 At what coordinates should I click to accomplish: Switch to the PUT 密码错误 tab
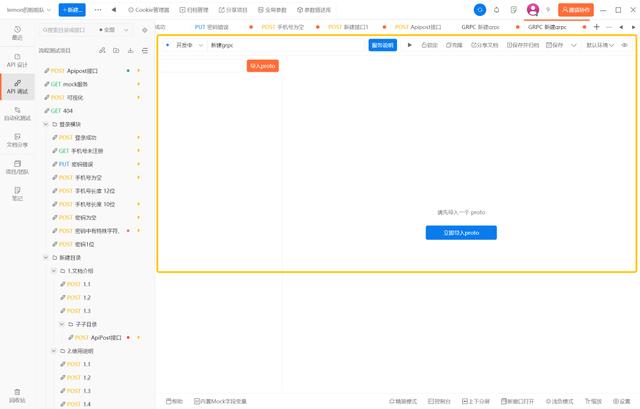click(x=212, y=27)
